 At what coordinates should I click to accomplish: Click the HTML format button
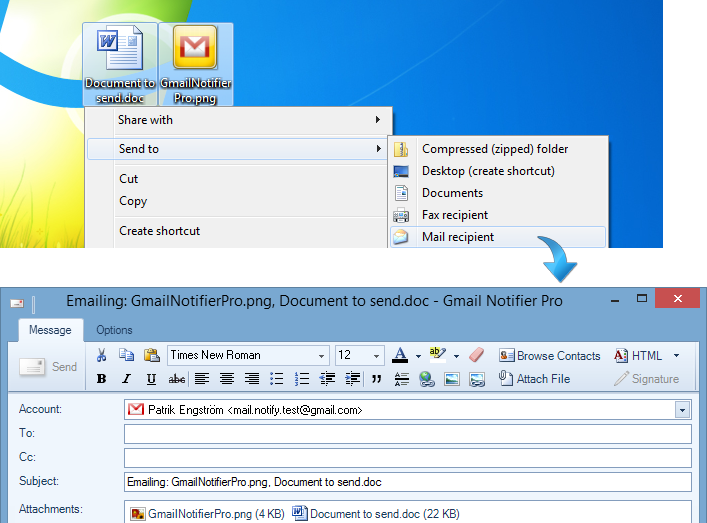(x=638, y=356)
